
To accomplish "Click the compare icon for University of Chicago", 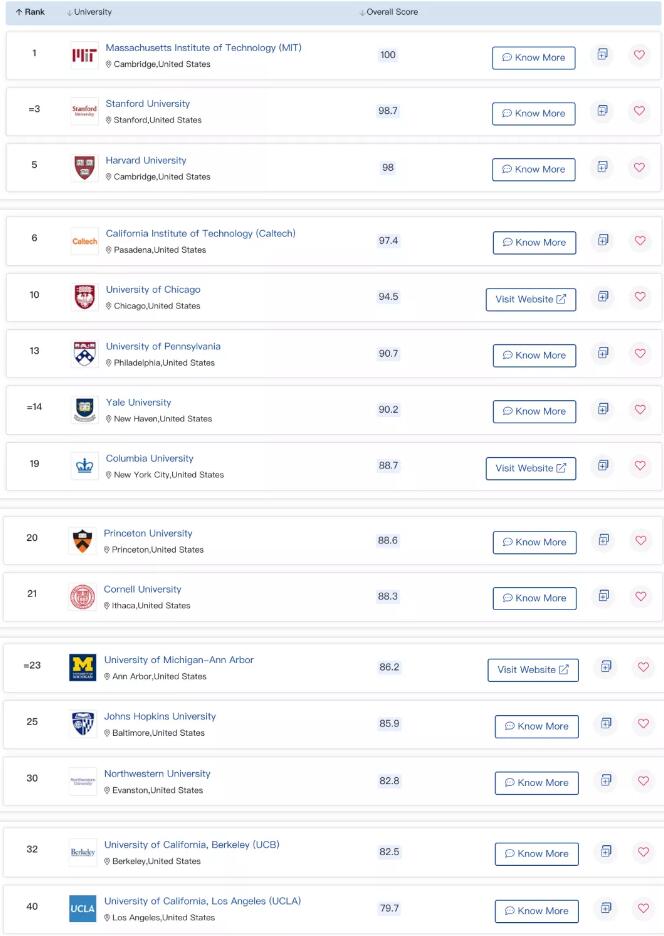I will pyautogui.click(x=602, y=297).
